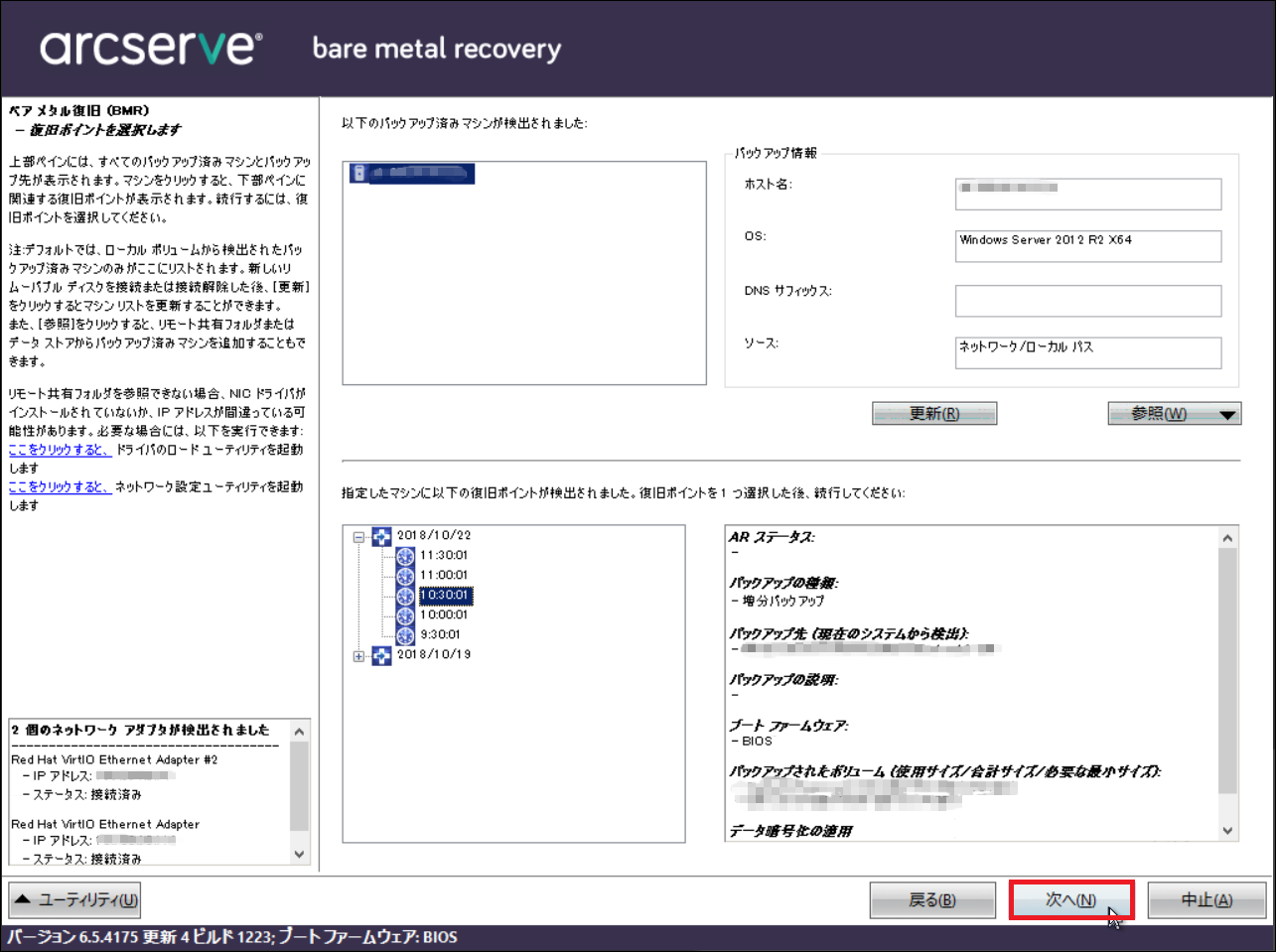Screen dimensions: 1276x952
Task: Proceed with the 次へ(N) button
Action: click(1071, 900)
